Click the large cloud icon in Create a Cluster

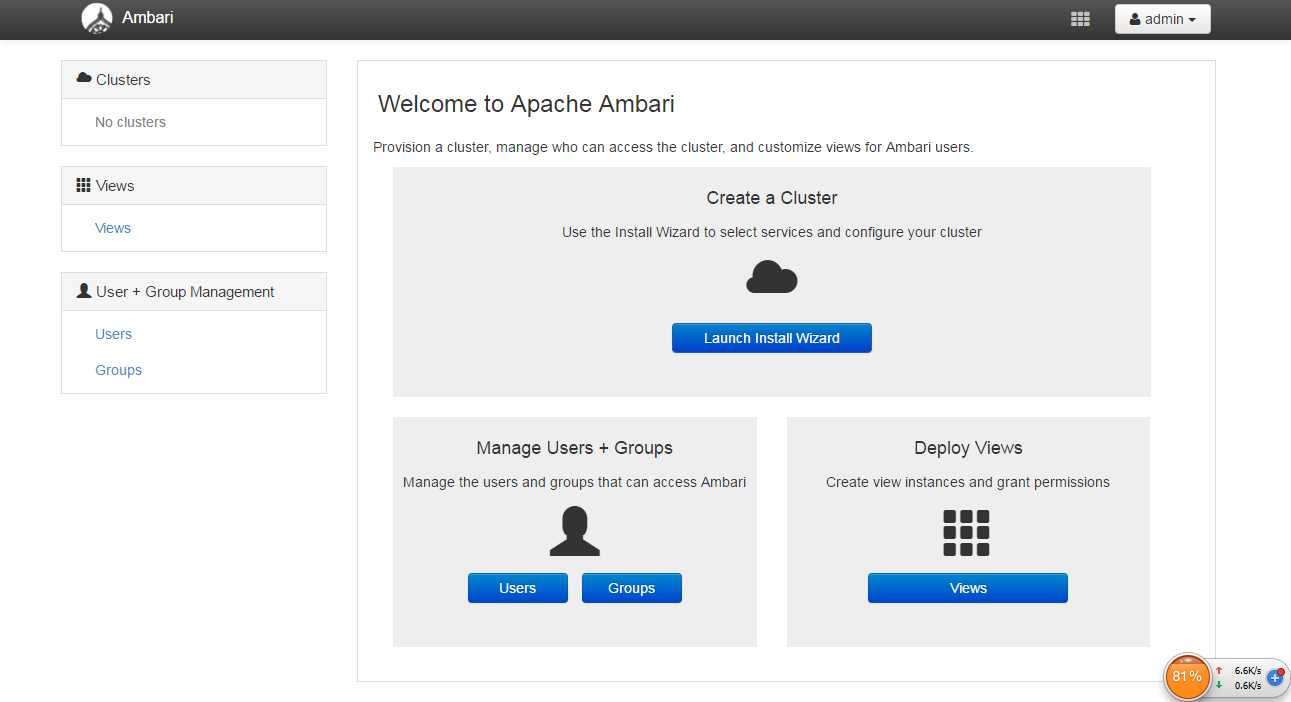click(772, 277)
